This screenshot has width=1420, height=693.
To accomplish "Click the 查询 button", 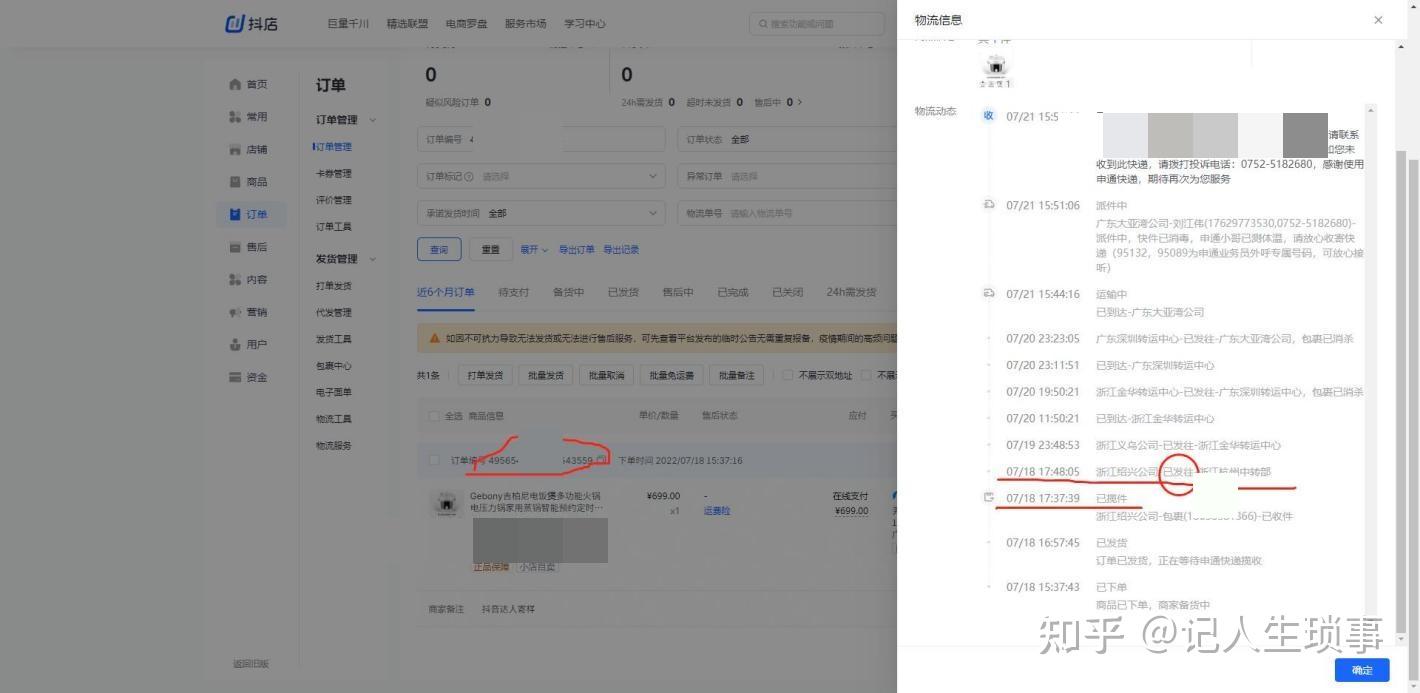I will coord(439,249).
